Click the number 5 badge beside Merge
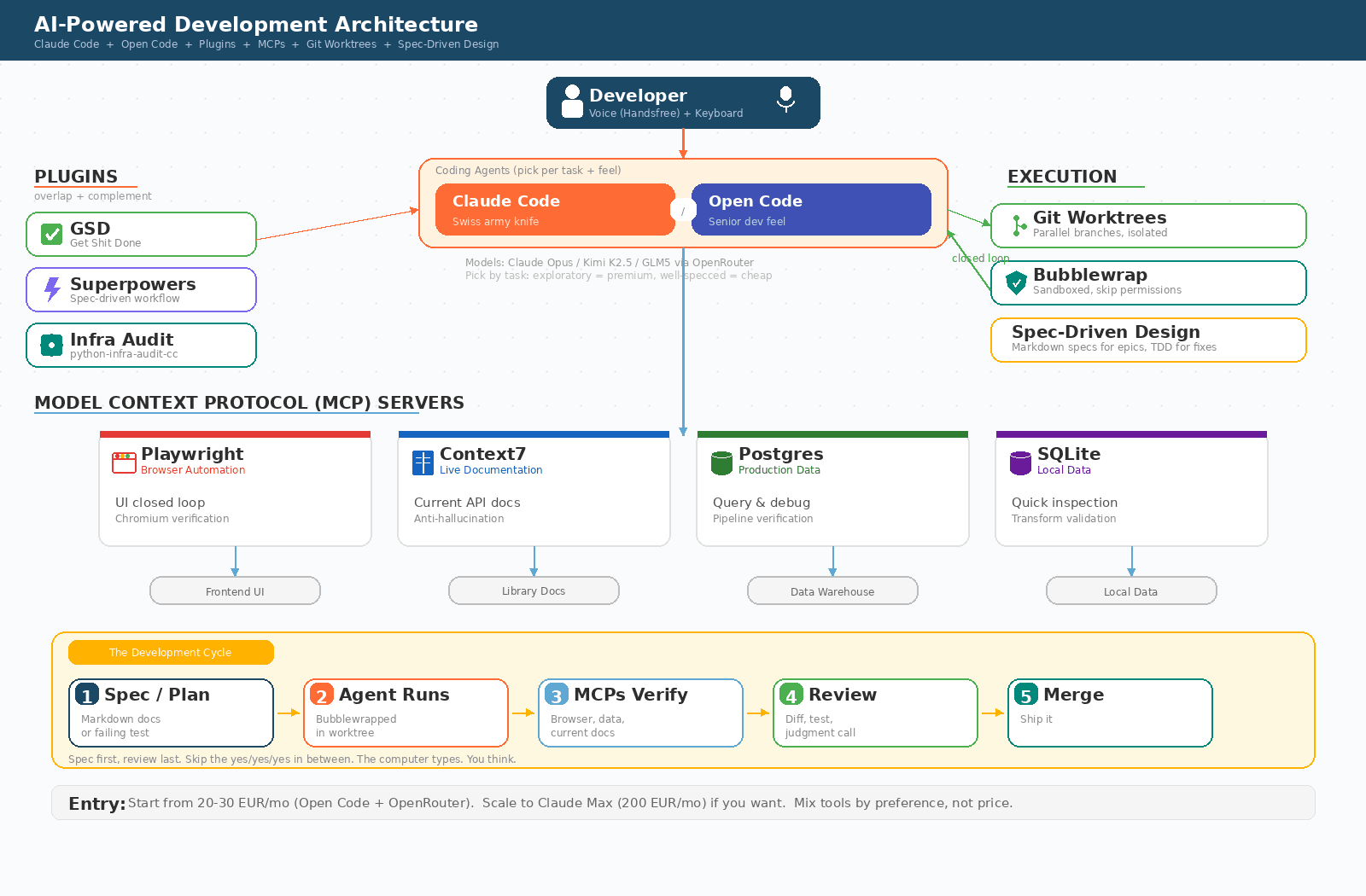Viewport: 1366px width, 896px height. click(x=1026, y=695)
